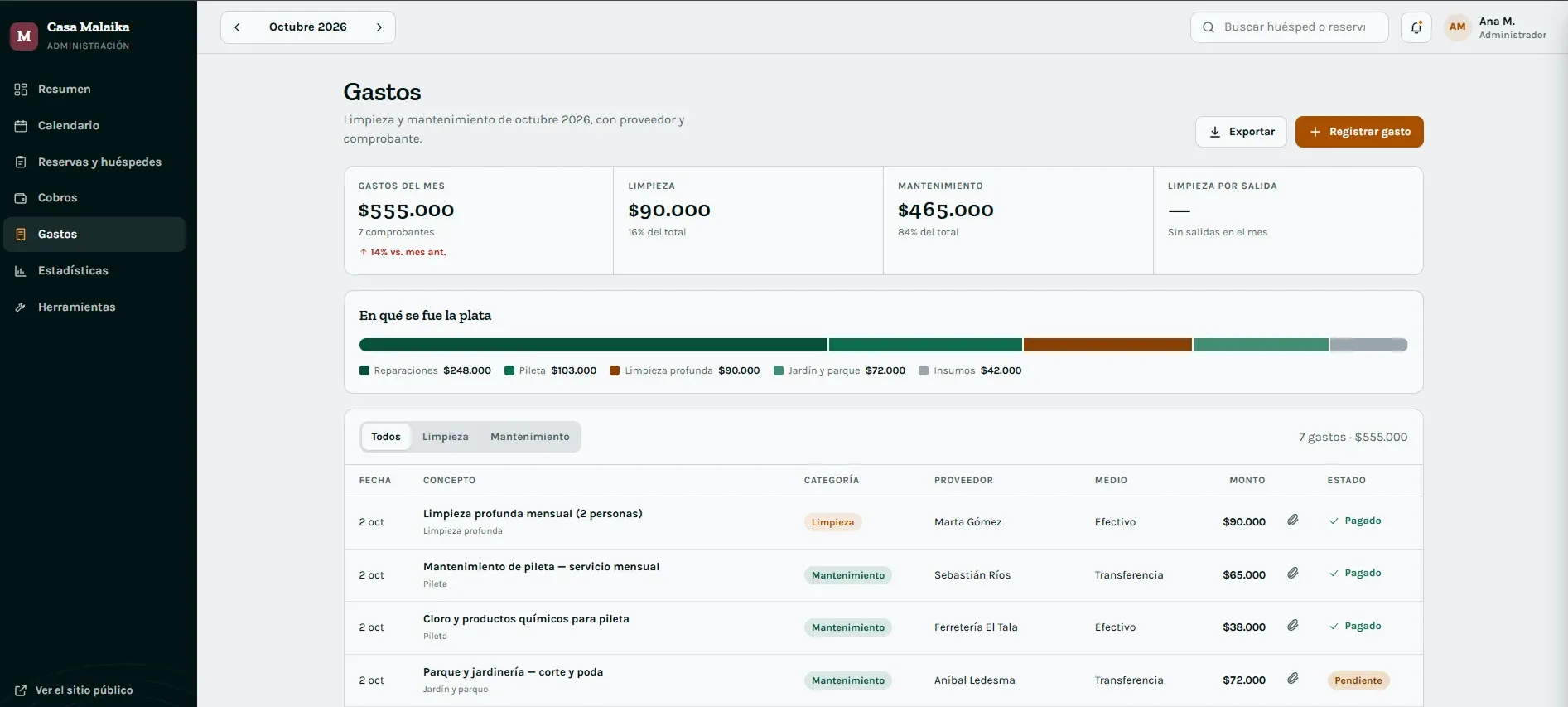Click the Gastos del mes summary card
This screenshot has width=1568, height=707.
point(479,220)
